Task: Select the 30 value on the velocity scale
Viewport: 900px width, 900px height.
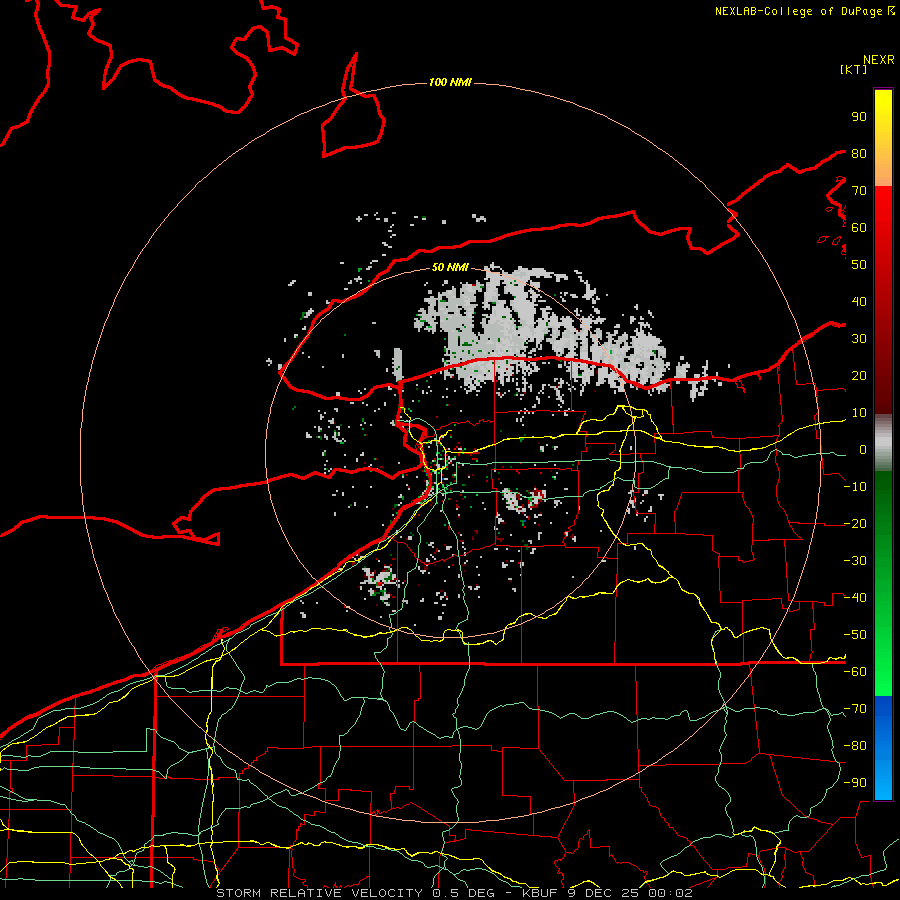Action: point(859,339)
